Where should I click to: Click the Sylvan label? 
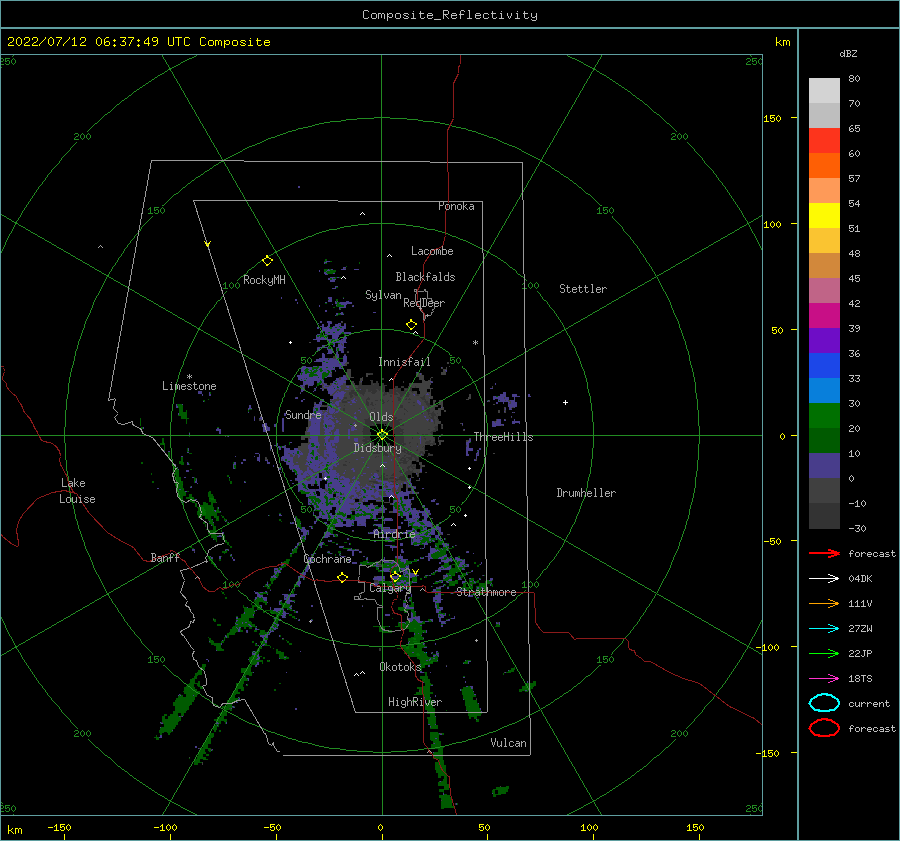coord(383,295)
